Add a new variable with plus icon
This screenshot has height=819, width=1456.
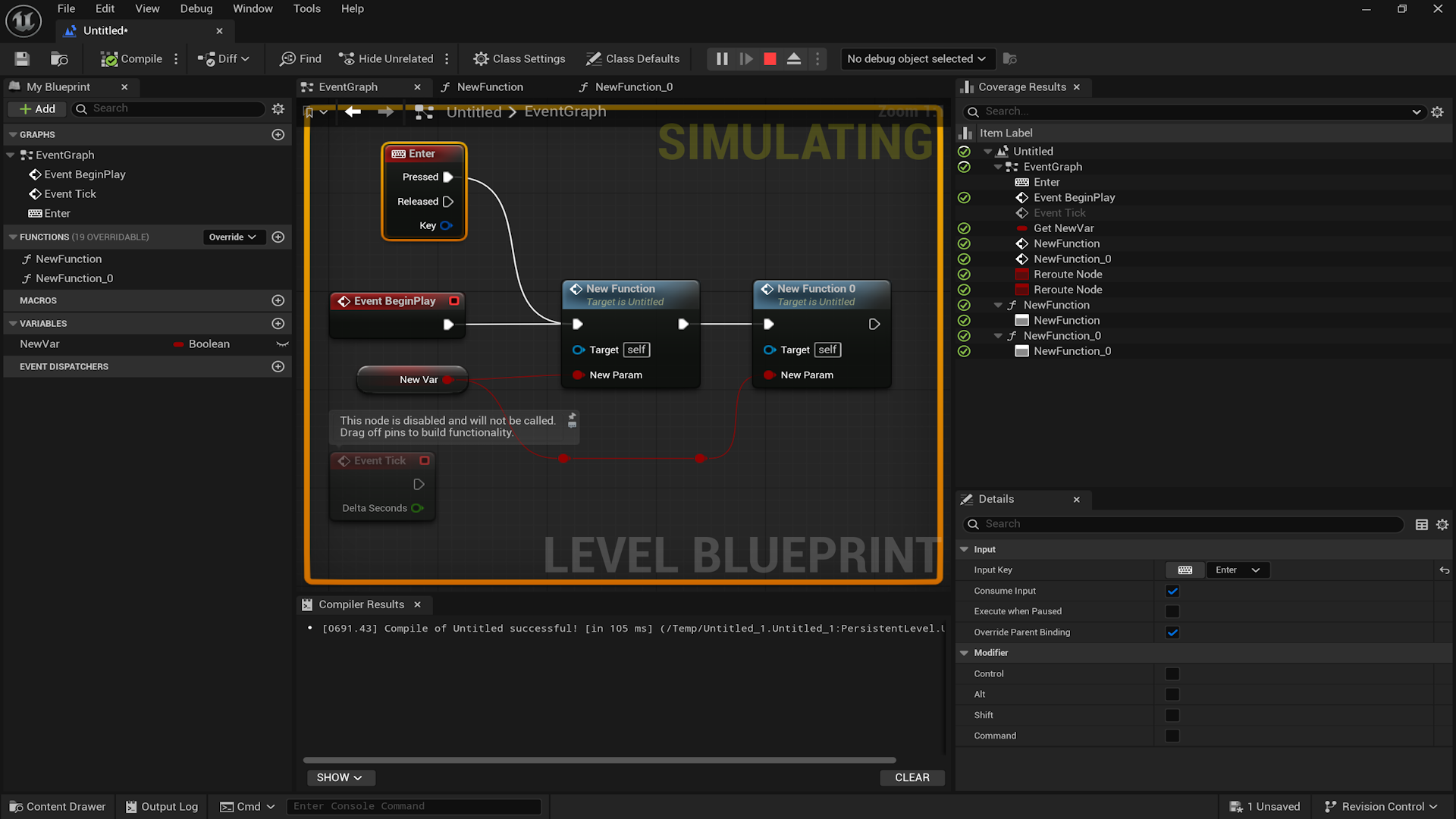click(x=278, y=323)
